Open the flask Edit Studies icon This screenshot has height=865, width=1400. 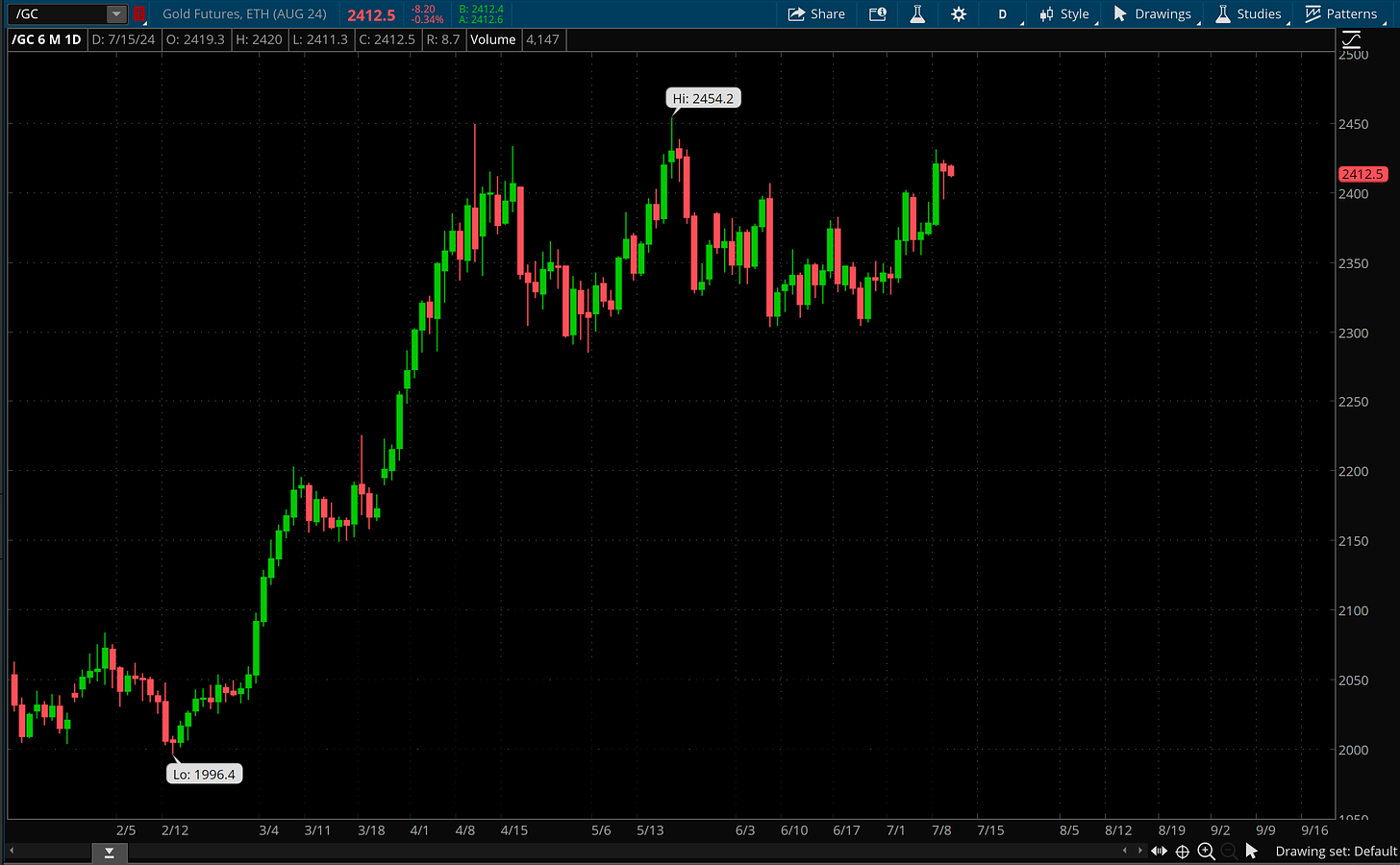[917, 14]
